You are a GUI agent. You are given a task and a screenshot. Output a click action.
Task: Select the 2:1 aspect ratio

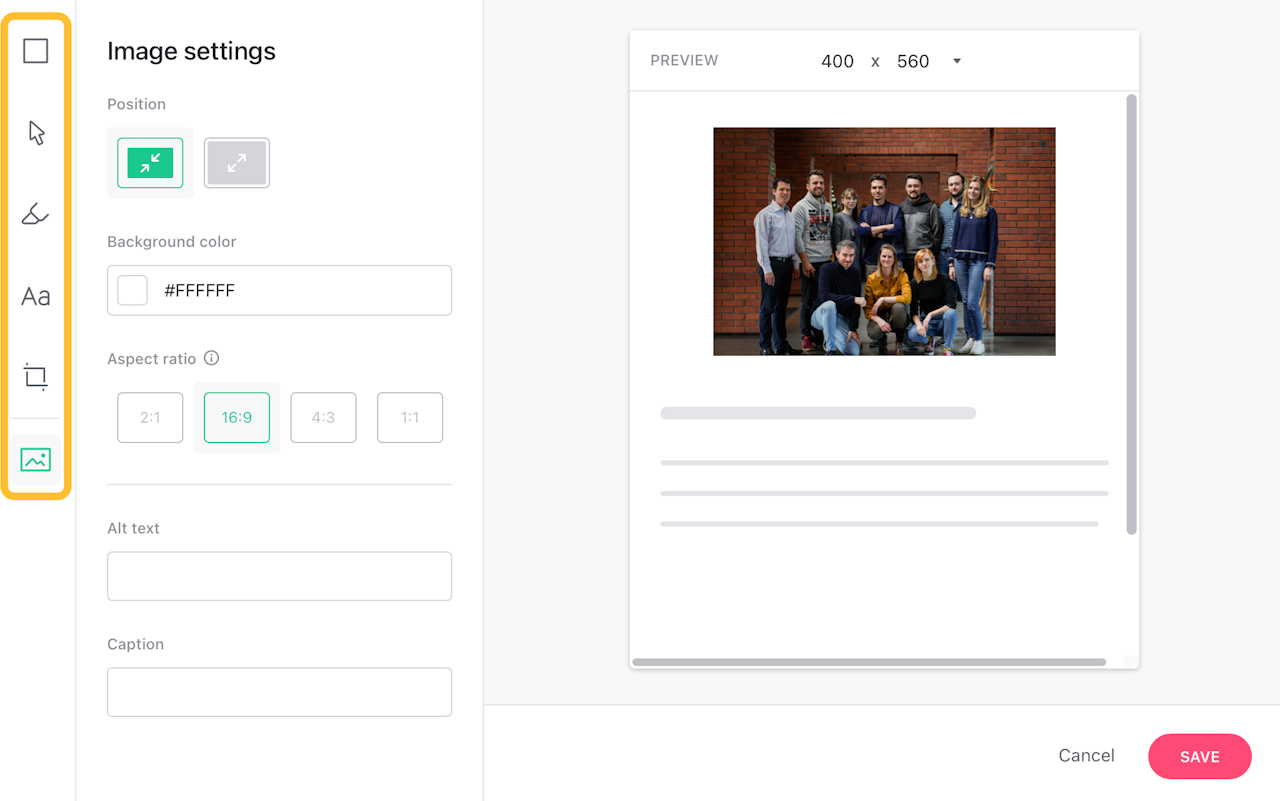point(150,417)
